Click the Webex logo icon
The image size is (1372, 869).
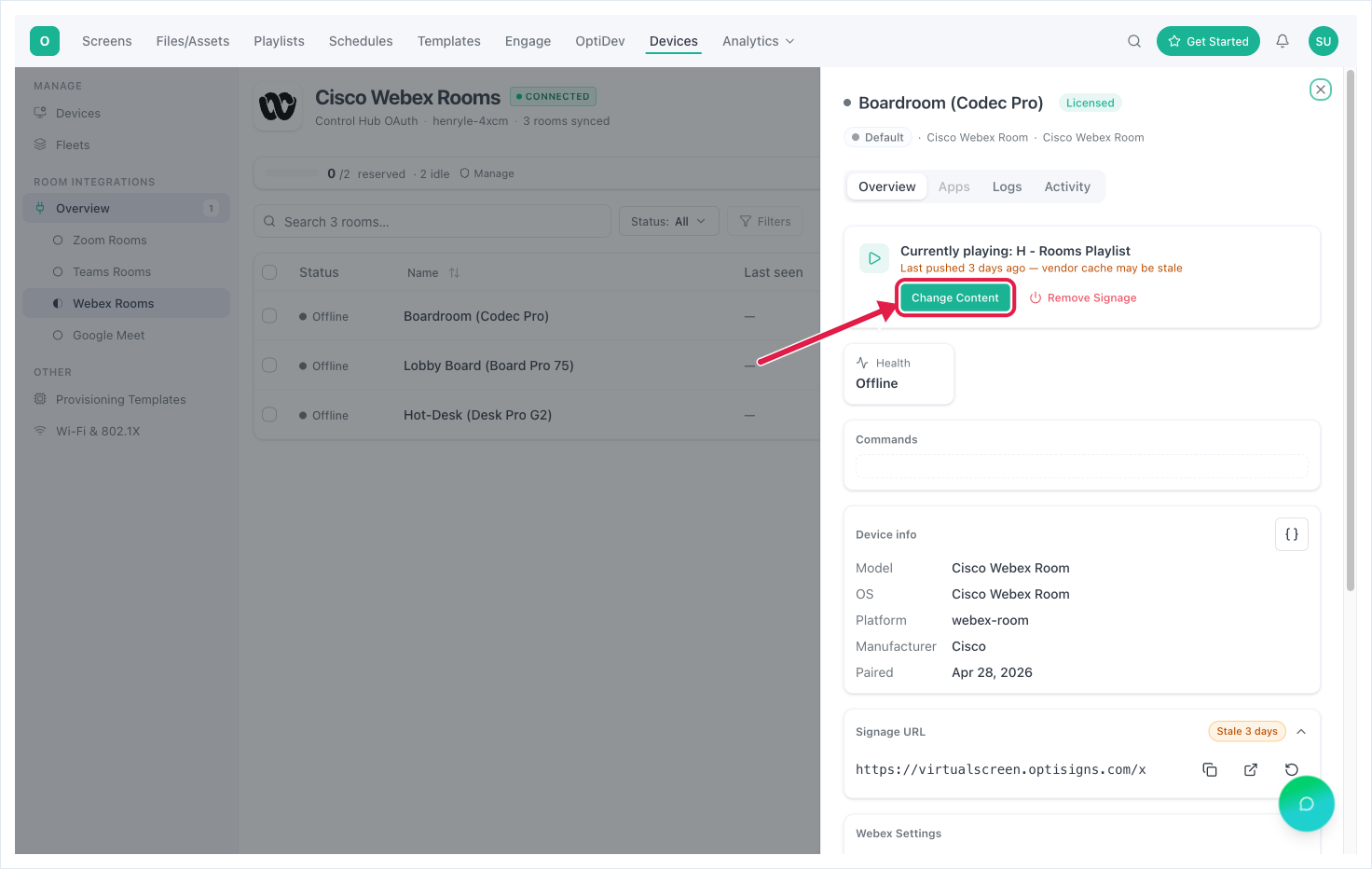pyautogui.click(x=278, y=107)
